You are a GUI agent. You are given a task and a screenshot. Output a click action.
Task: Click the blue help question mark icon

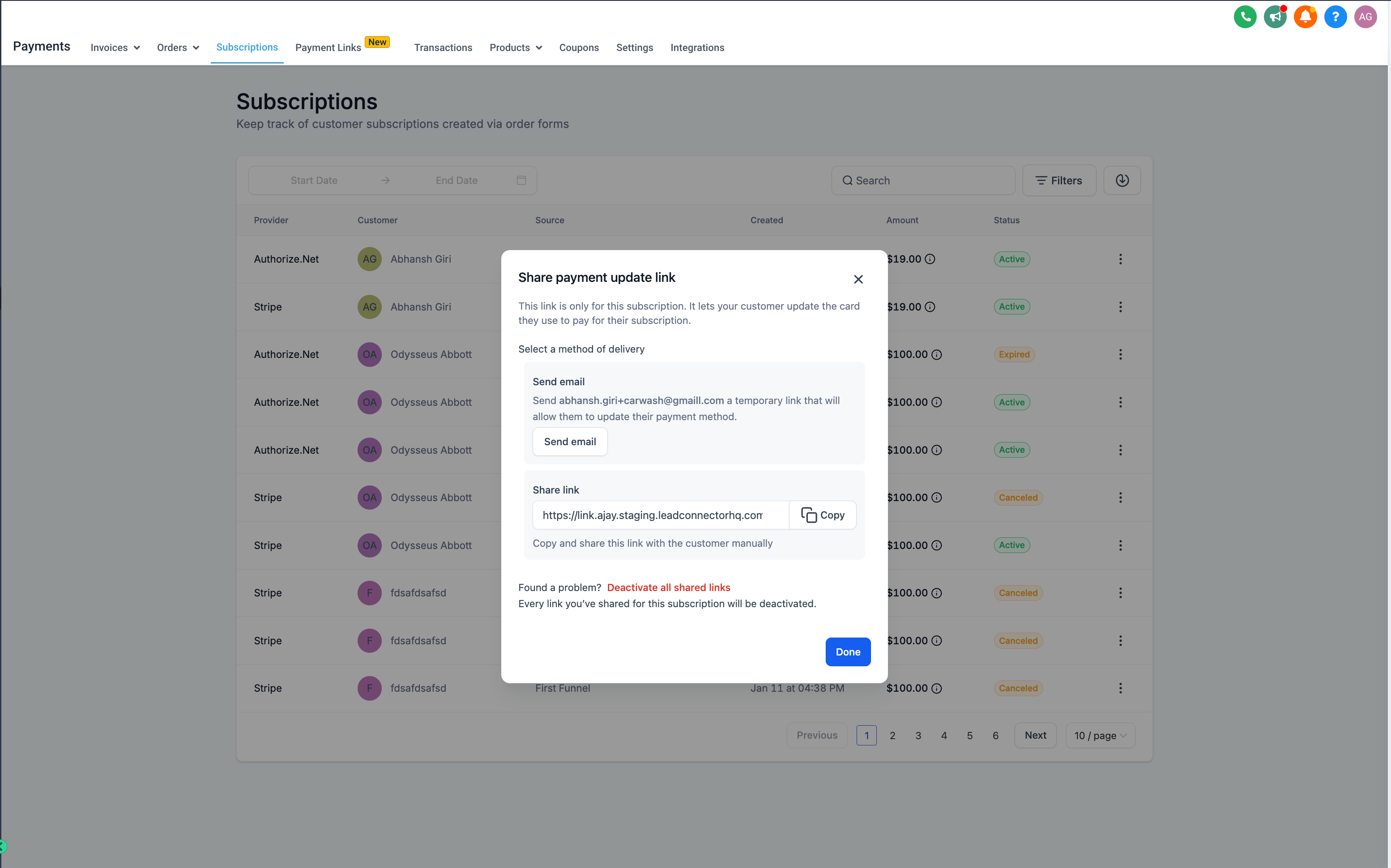click(x=1336, y=17)
